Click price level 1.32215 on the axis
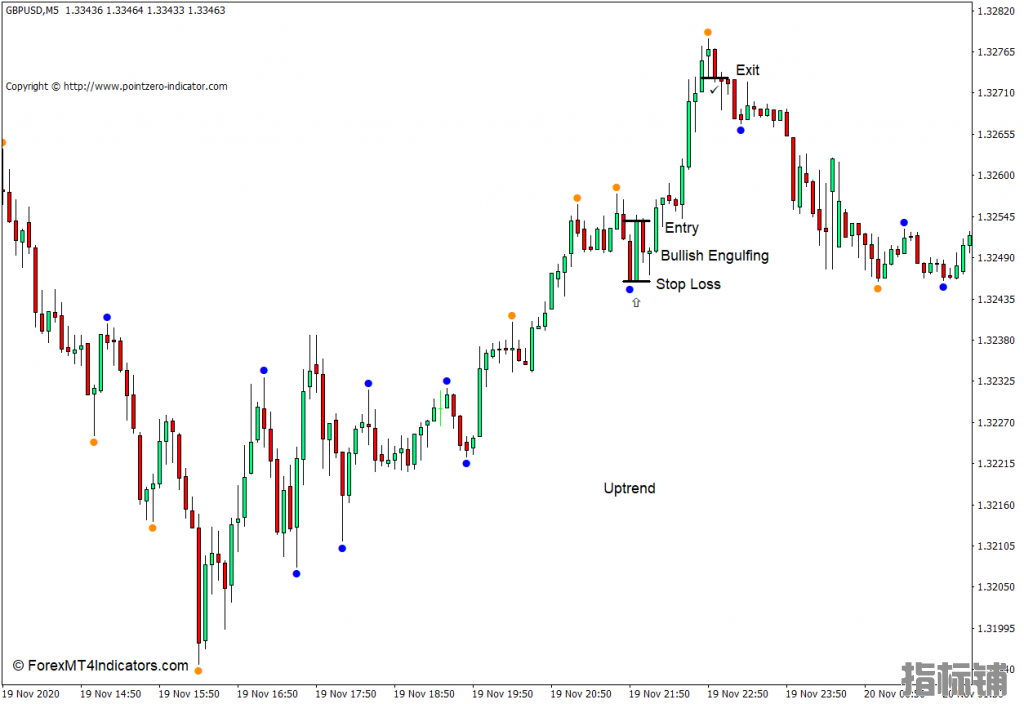 click(x=996, y=464)
